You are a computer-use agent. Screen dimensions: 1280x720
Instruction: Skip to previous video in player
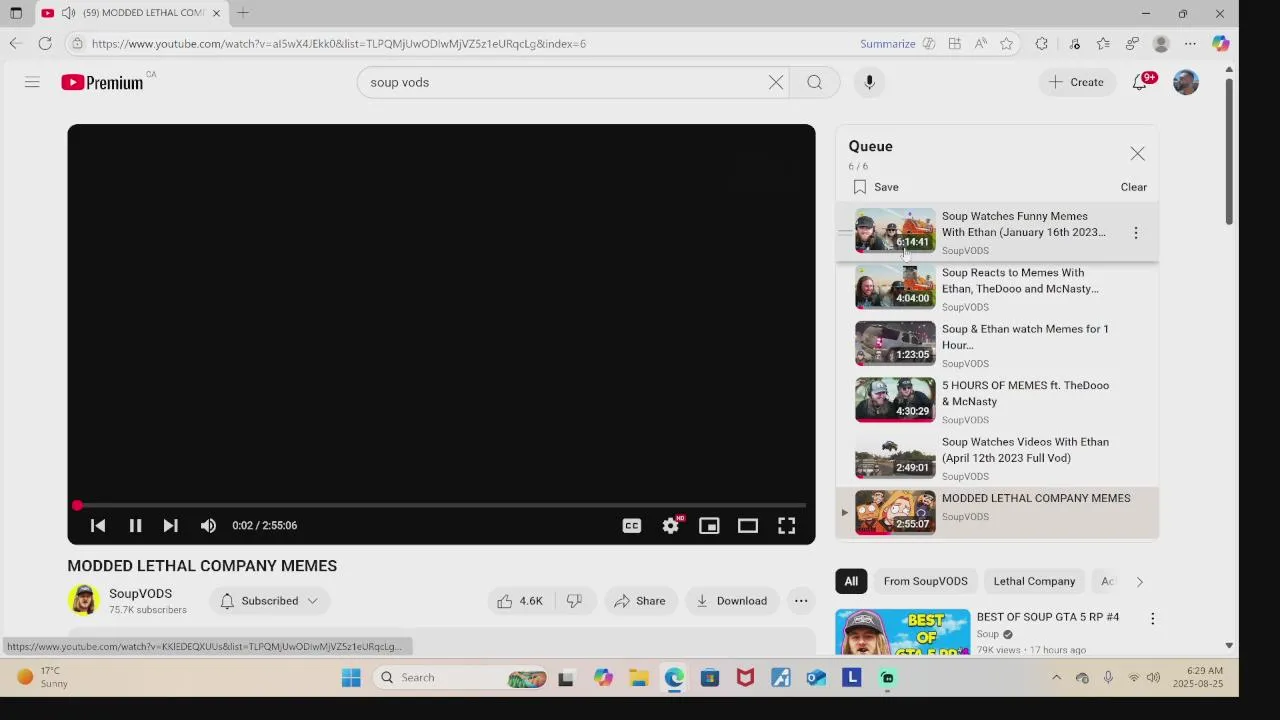[x=98, y=525]
